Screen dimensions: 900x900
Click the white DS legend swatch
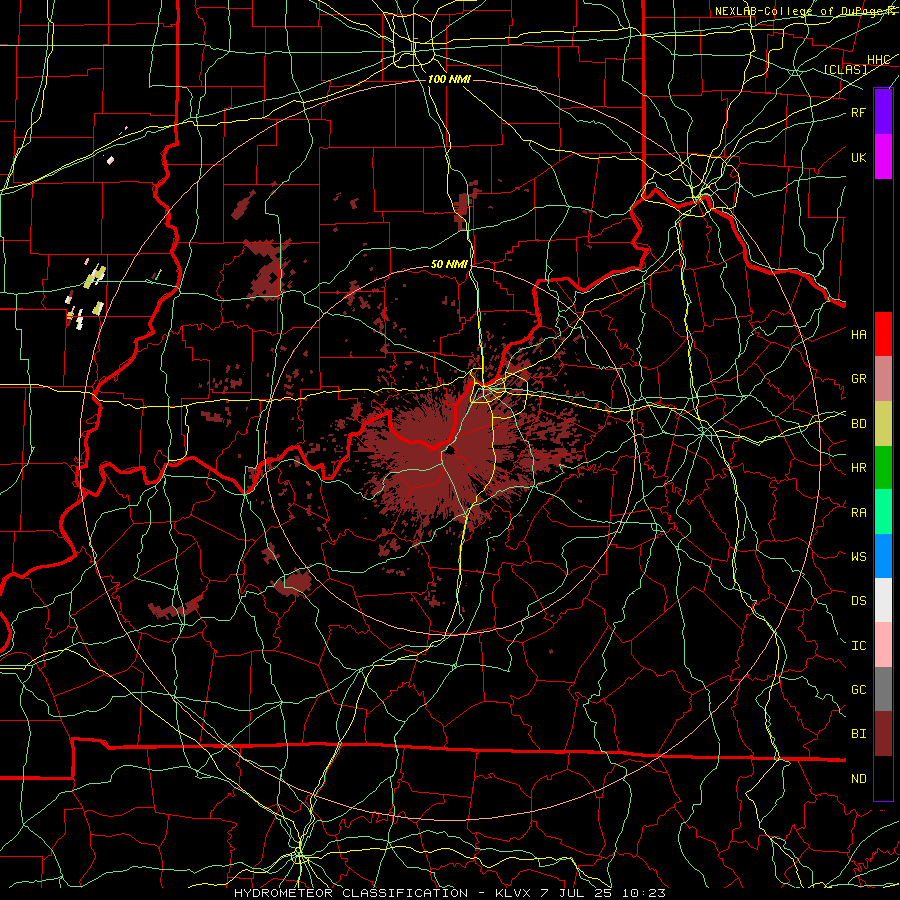click(x=883, y=600)
